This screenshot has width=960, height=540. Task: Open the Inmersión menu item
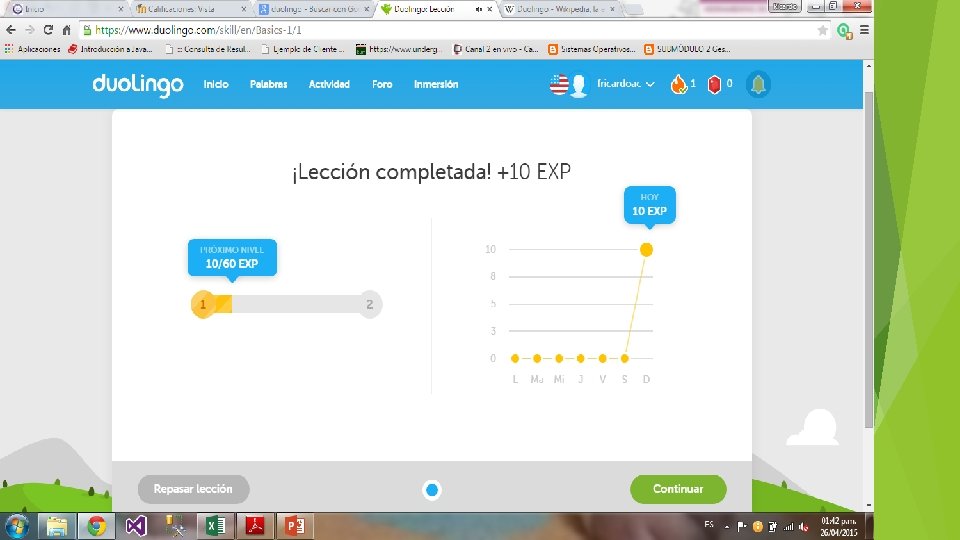tap(436, 84)
